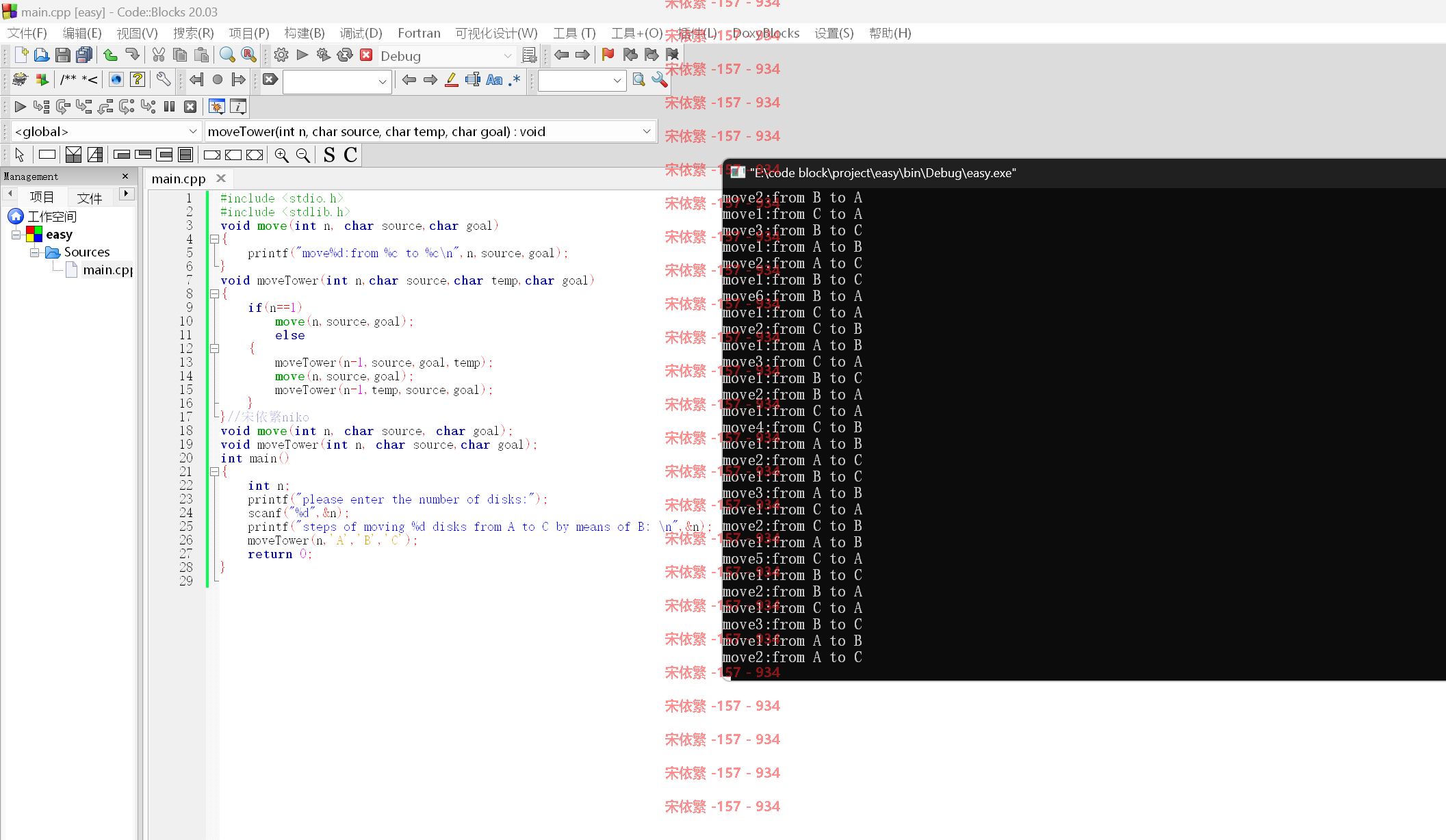Viewport: 1446px width, 840px height.
Task: Open a file using the folder icon
Action: 41,55
